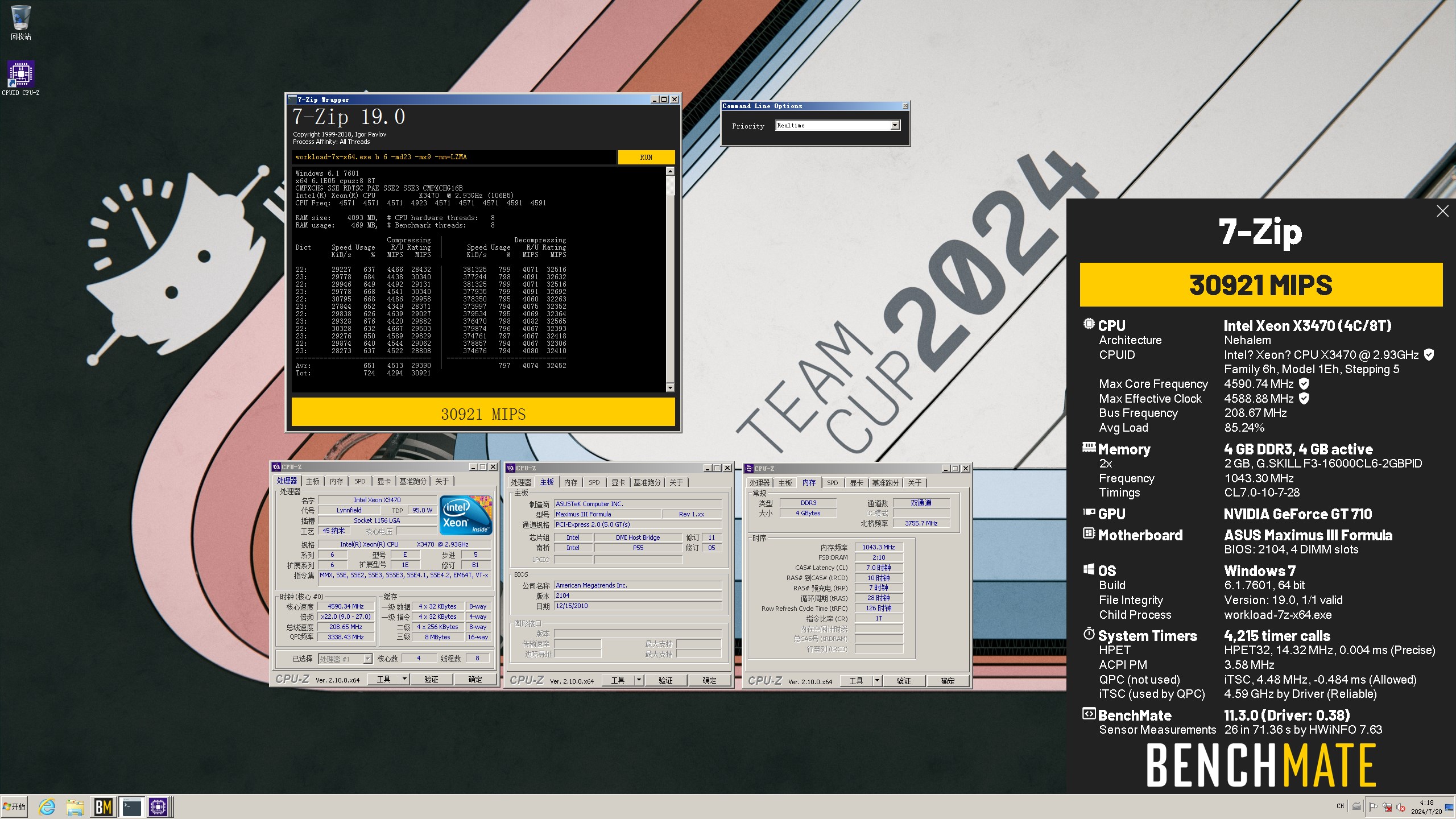Open the Recycle Bin desktop icon
1456x819 pixels.
click(x=20, y=23)
